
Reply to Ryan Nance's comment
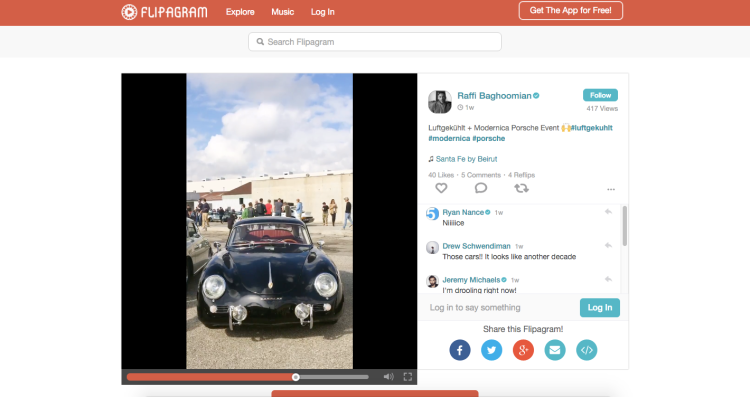point(608,211)
